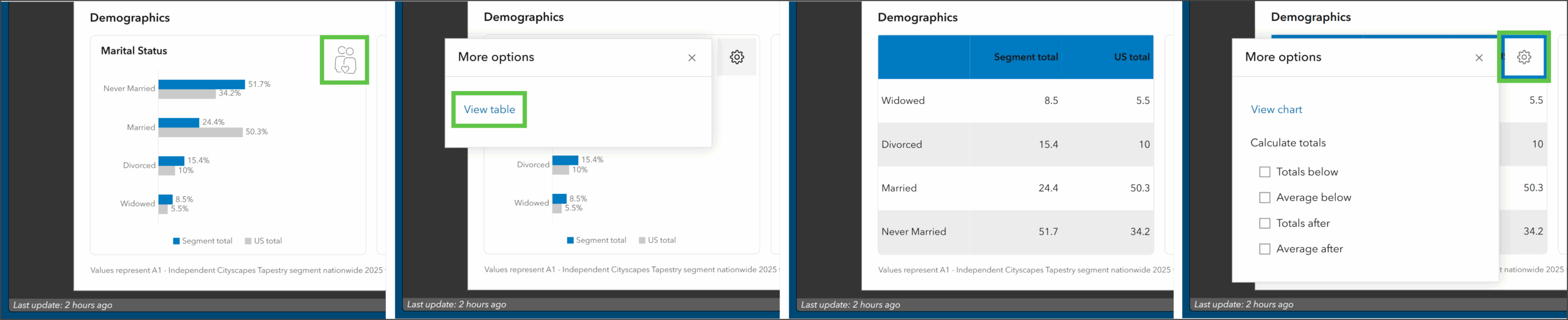Click the blue Segment total legend swatch under the Marital Status chart
The width and height of the screenshot is (1568, 320).
pos(176,241)
